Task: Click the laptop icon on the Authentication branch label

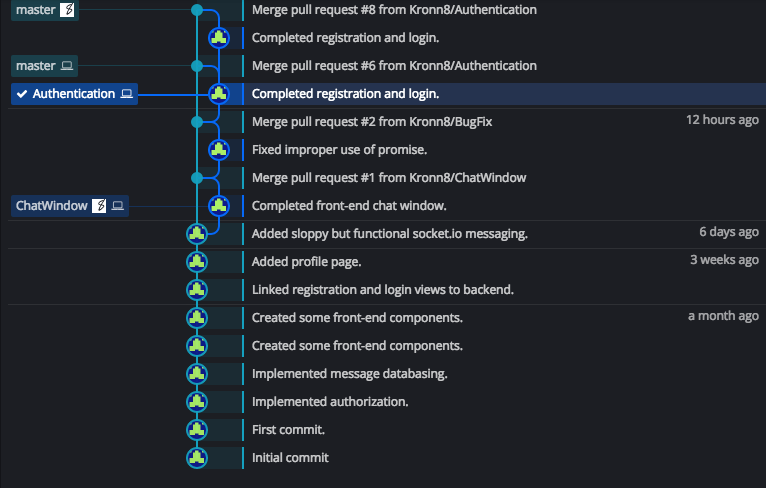Action: tap(126, 94)
